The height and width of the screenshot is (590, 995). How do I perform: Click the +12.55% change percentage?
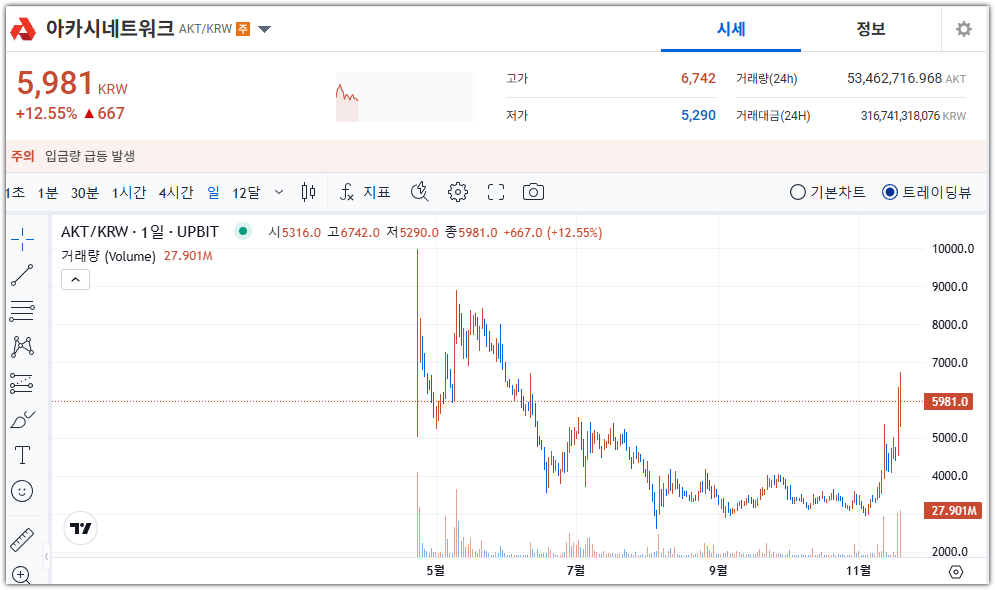point(46,114)
